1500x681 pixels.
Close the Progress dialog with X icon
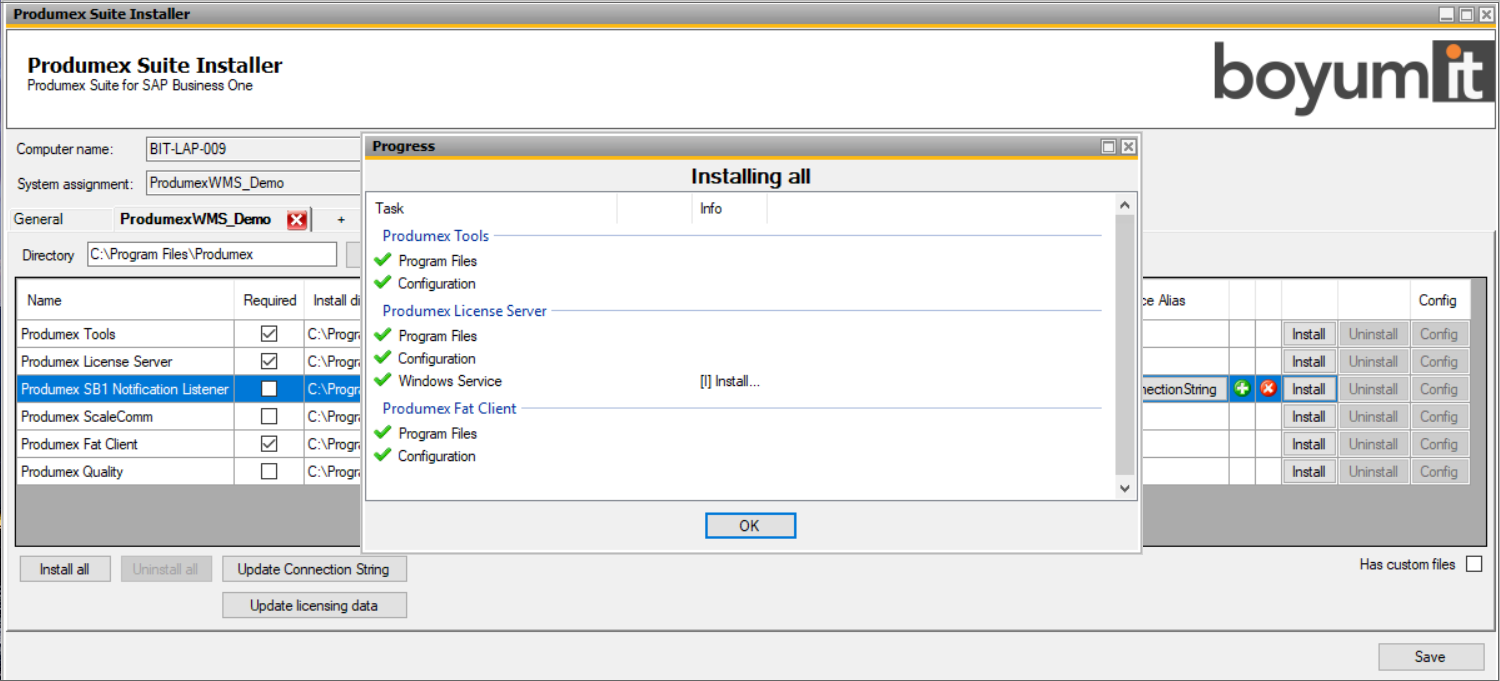click(x=1128, y=147)
